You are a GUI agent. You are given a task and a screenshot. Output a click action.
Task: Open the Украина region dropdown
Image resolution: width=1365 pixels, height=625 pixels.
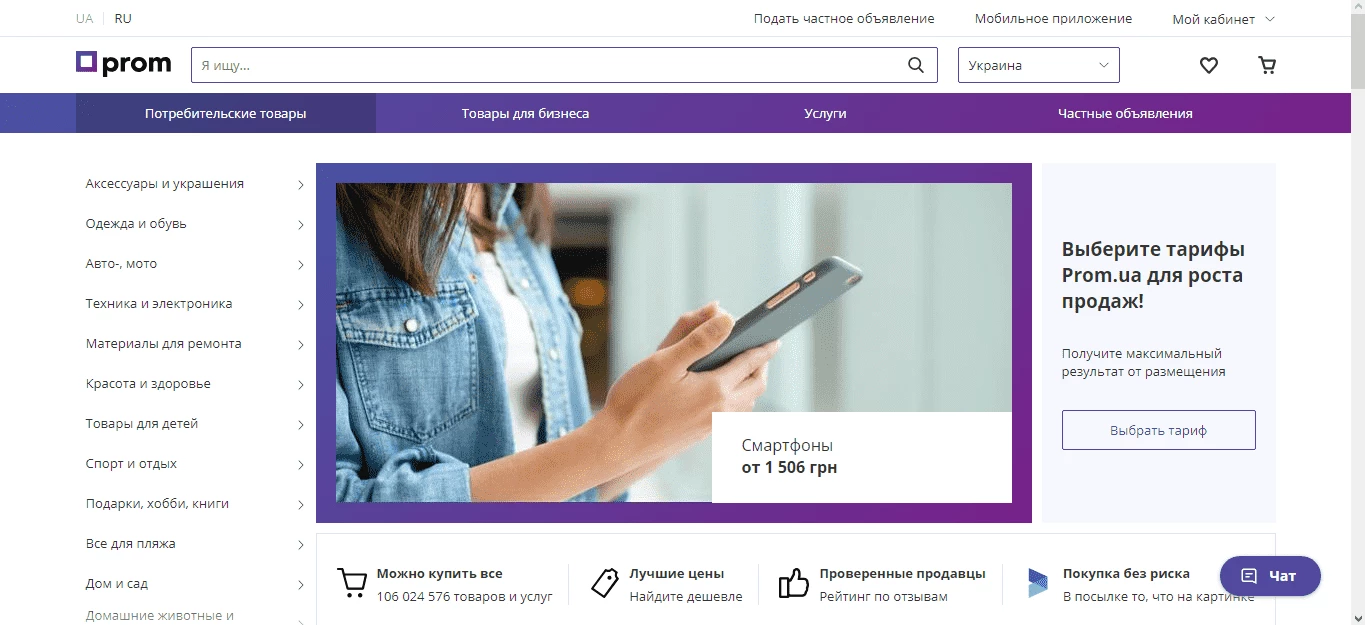[1039, 65]
